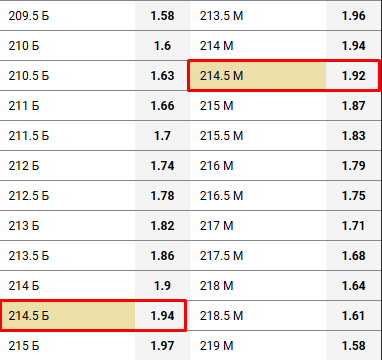Choose odds 1.78 for 212.5 Б
Screen dimensions: 382x360
(x=162, y=196)
